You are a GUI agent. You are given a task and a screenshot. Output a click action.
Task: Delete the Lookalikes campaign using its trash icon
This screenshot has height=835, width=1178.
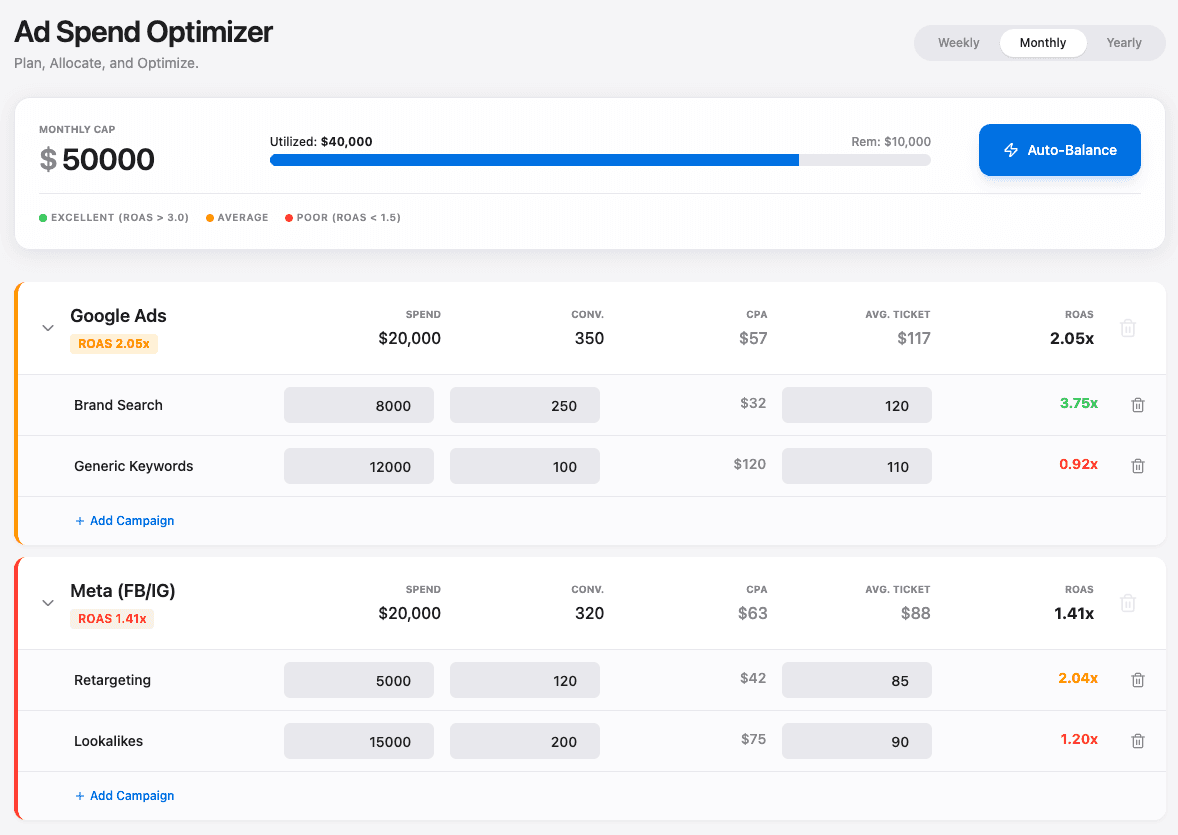[x=1137, y=740]
